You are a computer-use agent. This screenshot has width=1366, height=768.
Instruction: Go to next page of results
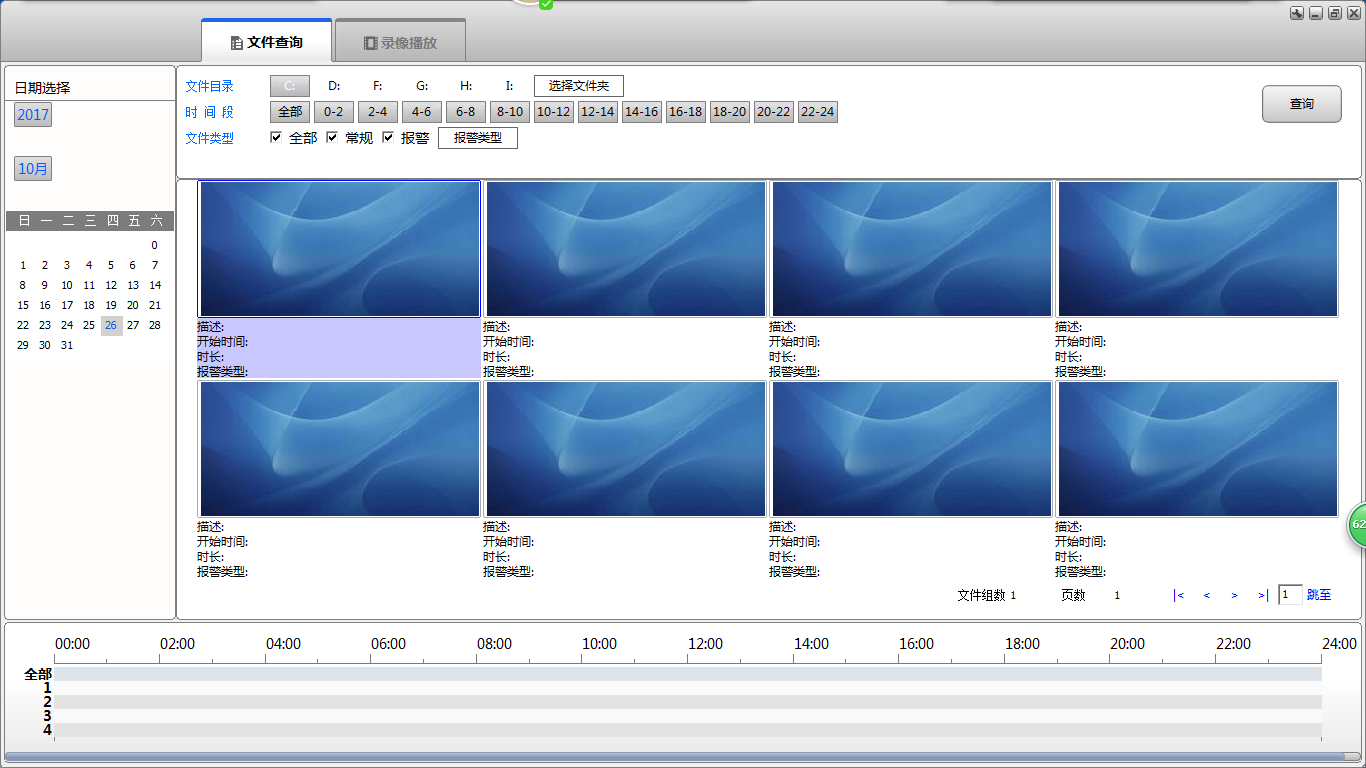(1235, 595)
